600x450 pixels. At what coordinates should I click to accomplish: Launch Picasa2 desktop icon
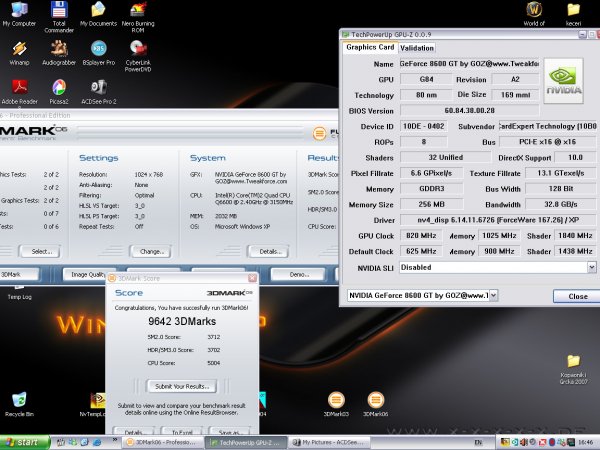[59, 92]
